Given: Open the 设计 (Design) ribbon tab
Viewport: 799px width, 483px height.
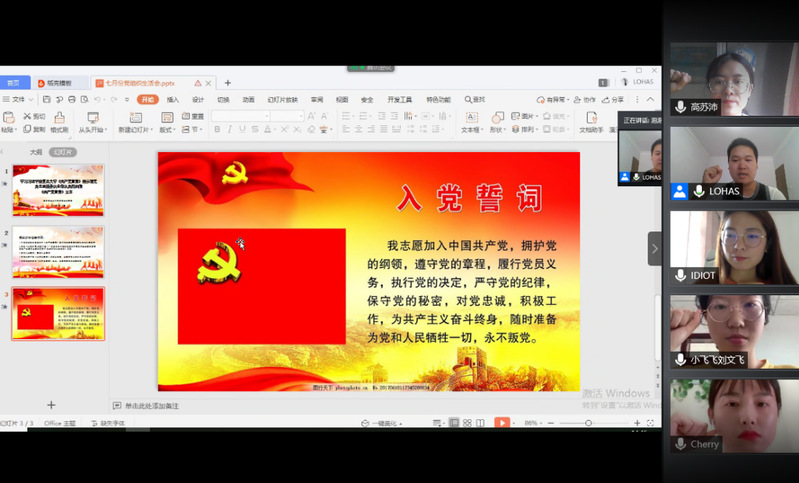Looking at the screenshot, I should coord(198,100).
